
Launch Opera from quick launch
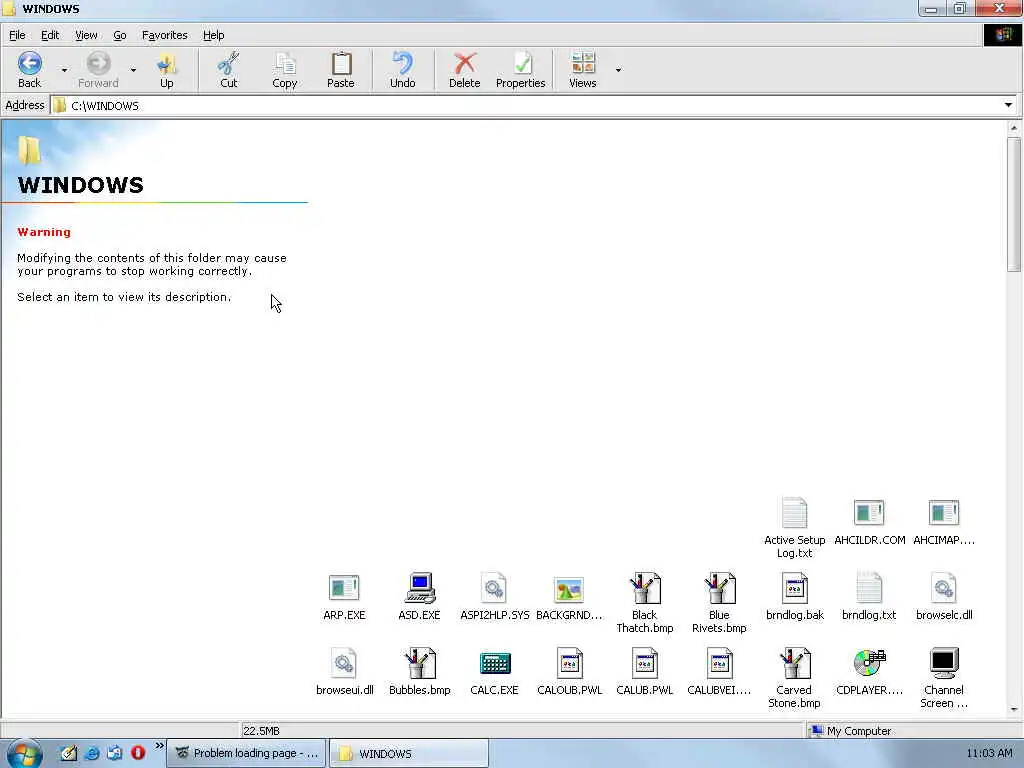pyautogui.click(x=138, y=753)
